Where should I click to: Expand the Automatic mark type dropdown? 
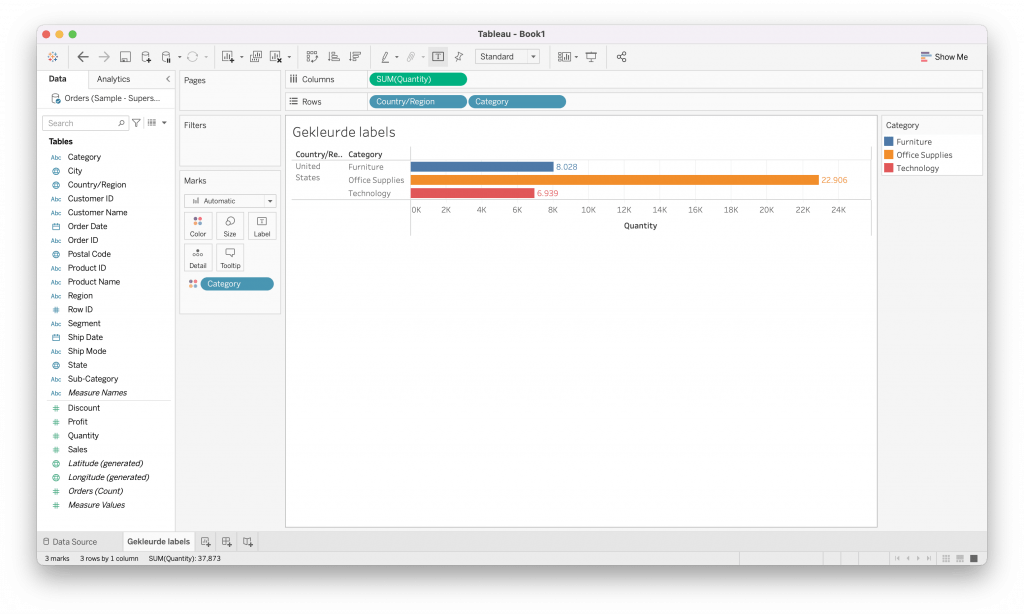(x=230, y=201)
